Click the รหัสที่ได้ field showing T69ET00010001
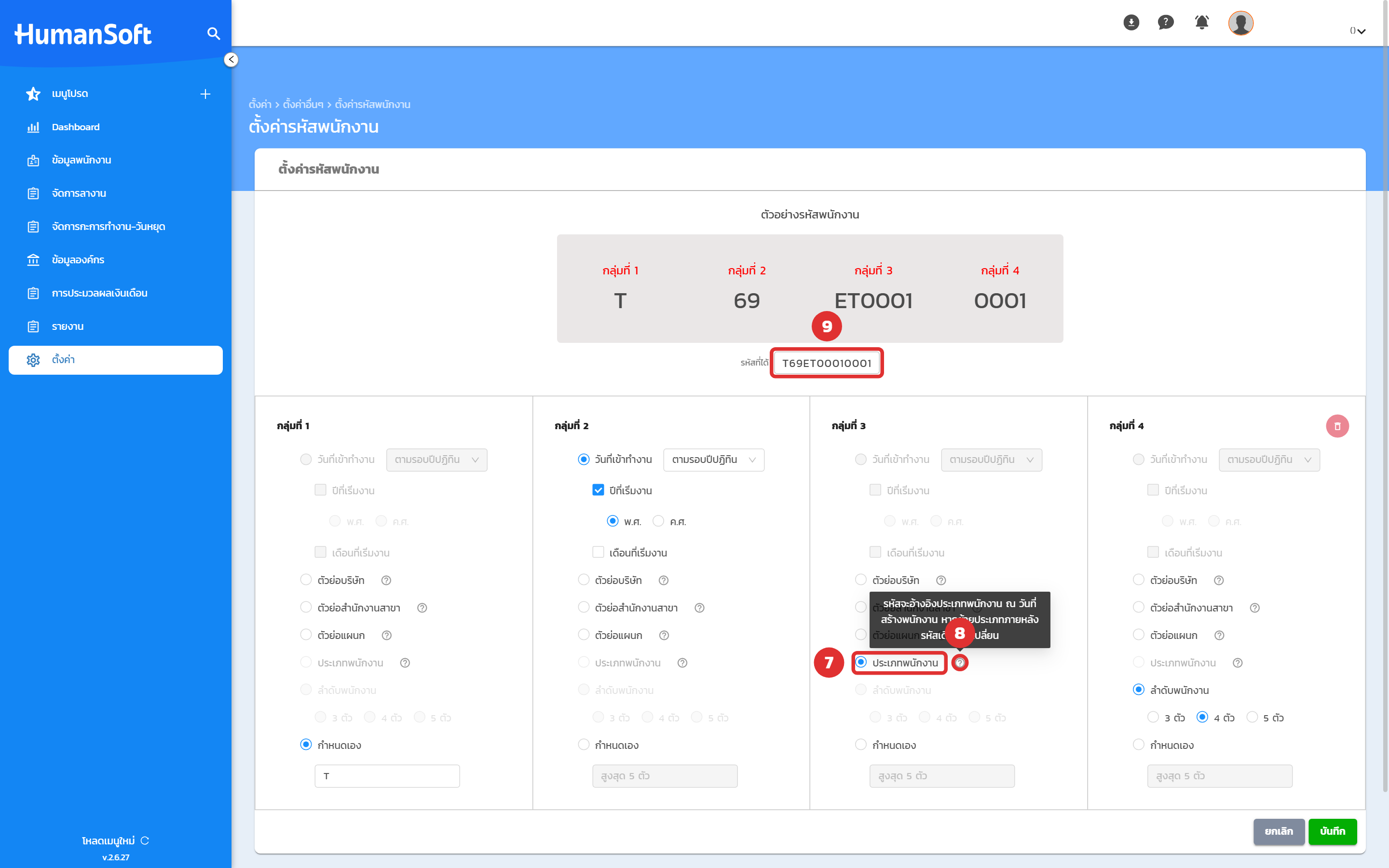Image resolution: width=1389 pixels, height=868 pixels. pyautogui.click(x=826, y=363)
